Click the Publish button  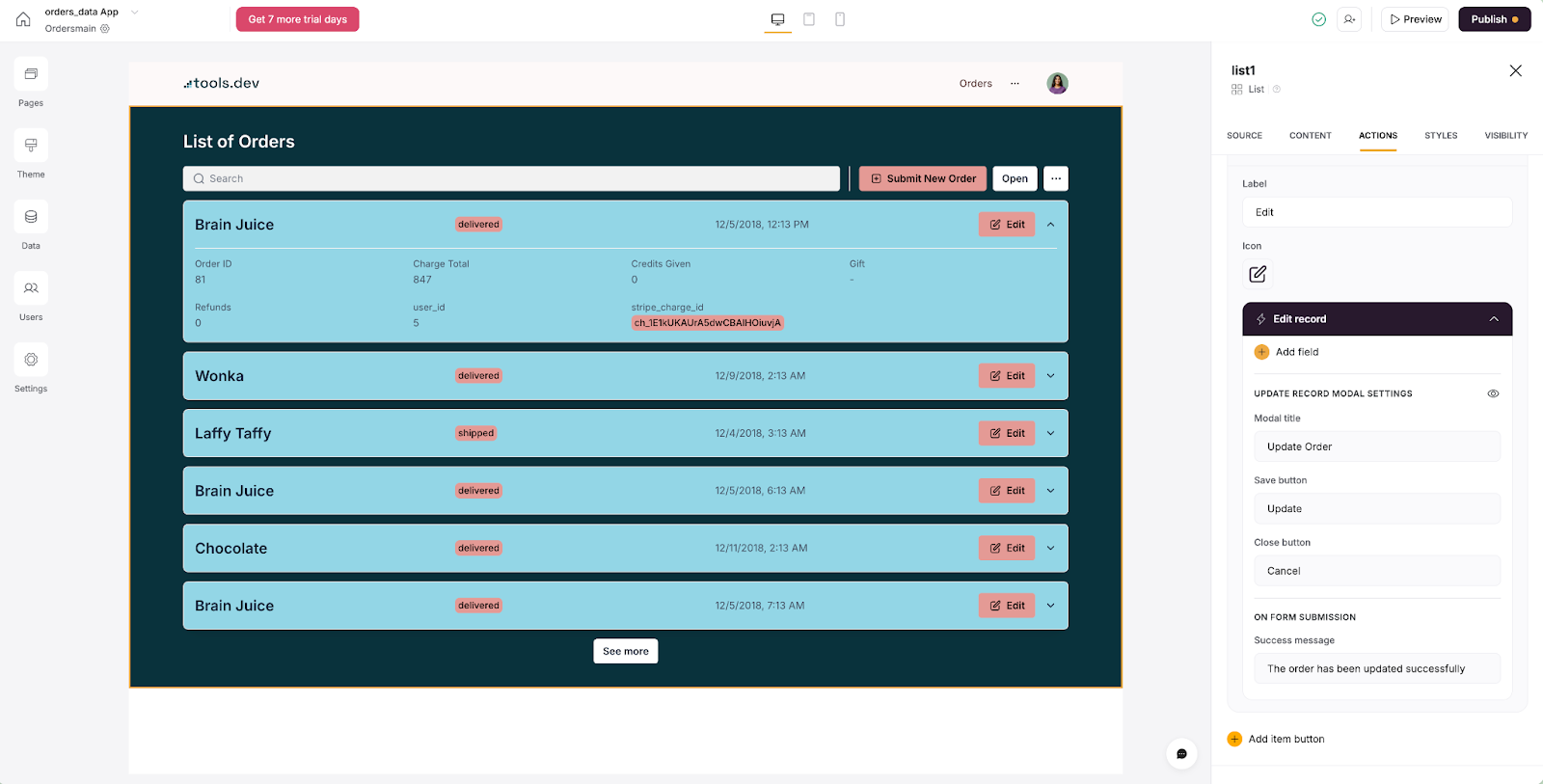coord(1494,19)
